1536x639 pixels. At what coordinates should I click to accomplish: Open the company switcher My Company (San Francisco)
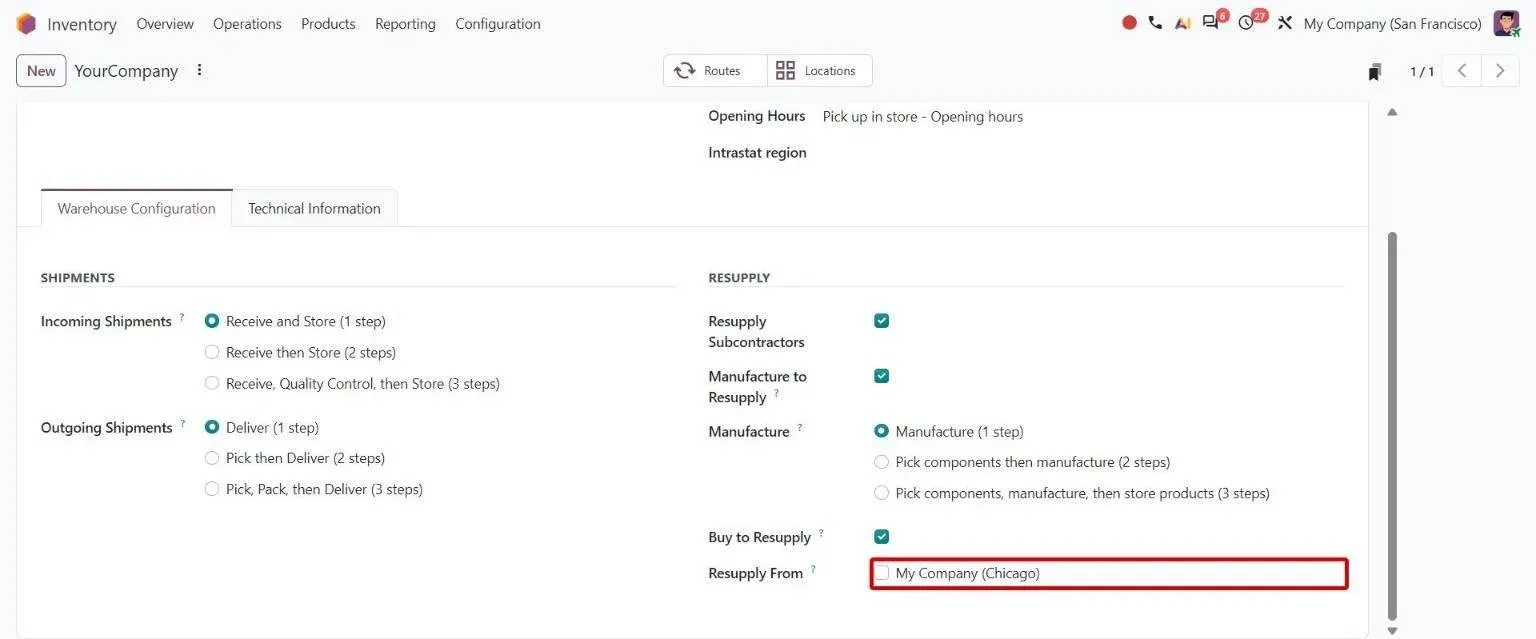[1392, 23]
